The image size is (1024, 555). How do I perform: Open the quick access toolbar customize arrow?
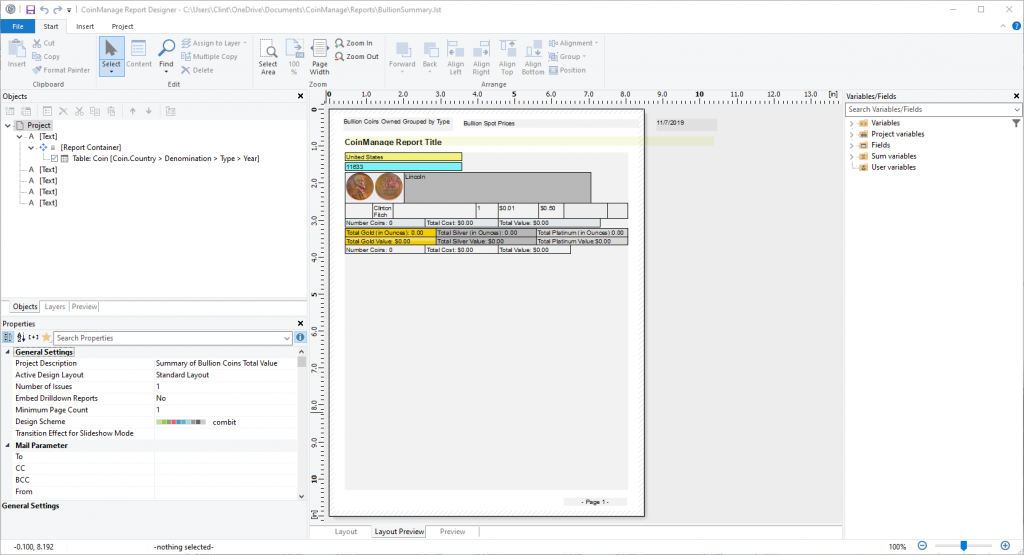coord(69,10)
